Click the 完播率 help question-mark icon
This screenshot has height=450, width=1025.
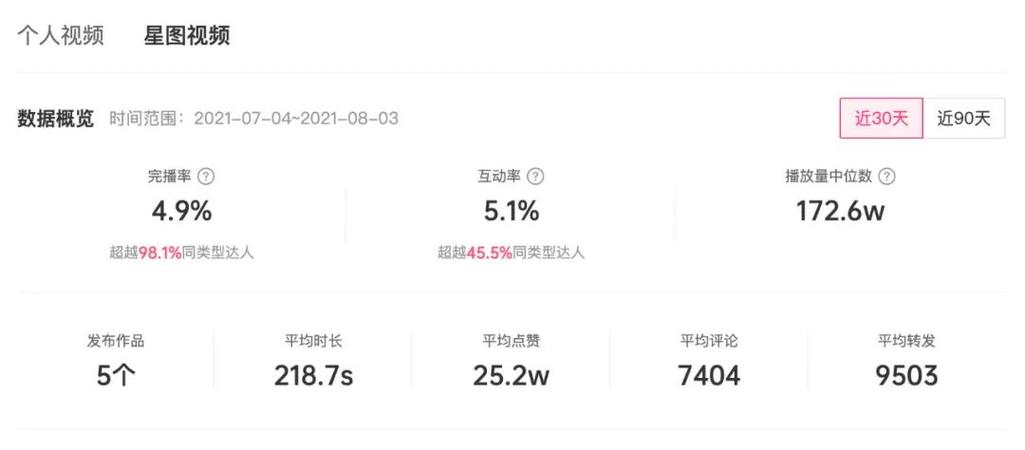pyautogui.click(x=207, y=176)
